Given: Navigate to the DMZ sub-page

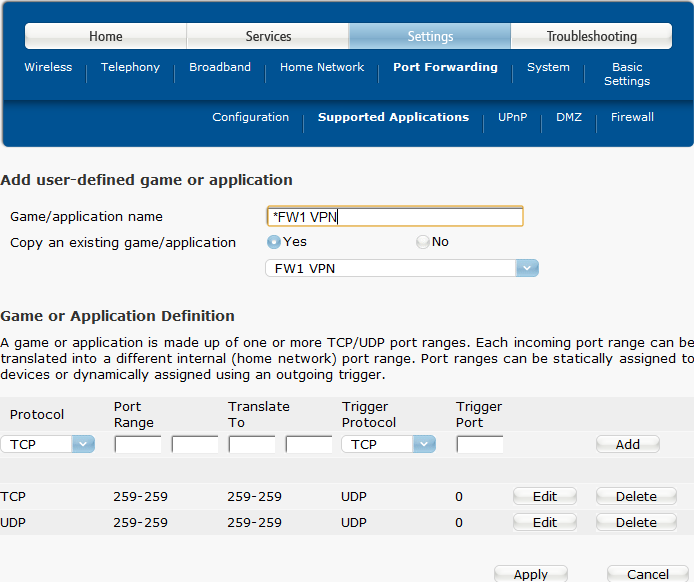Looking at the screenshot, I should [569, 118].
